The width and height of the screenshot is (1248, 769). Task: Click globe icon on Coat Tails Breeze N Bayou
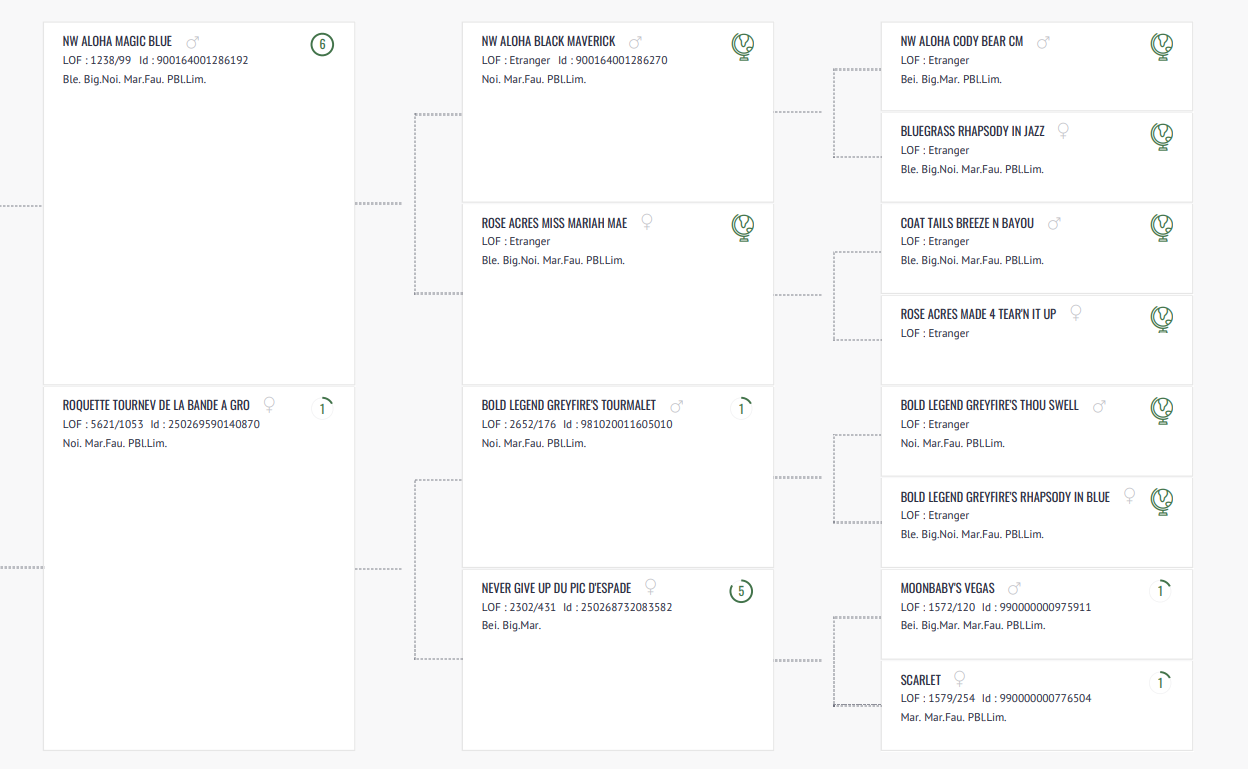coord(1161,227)
